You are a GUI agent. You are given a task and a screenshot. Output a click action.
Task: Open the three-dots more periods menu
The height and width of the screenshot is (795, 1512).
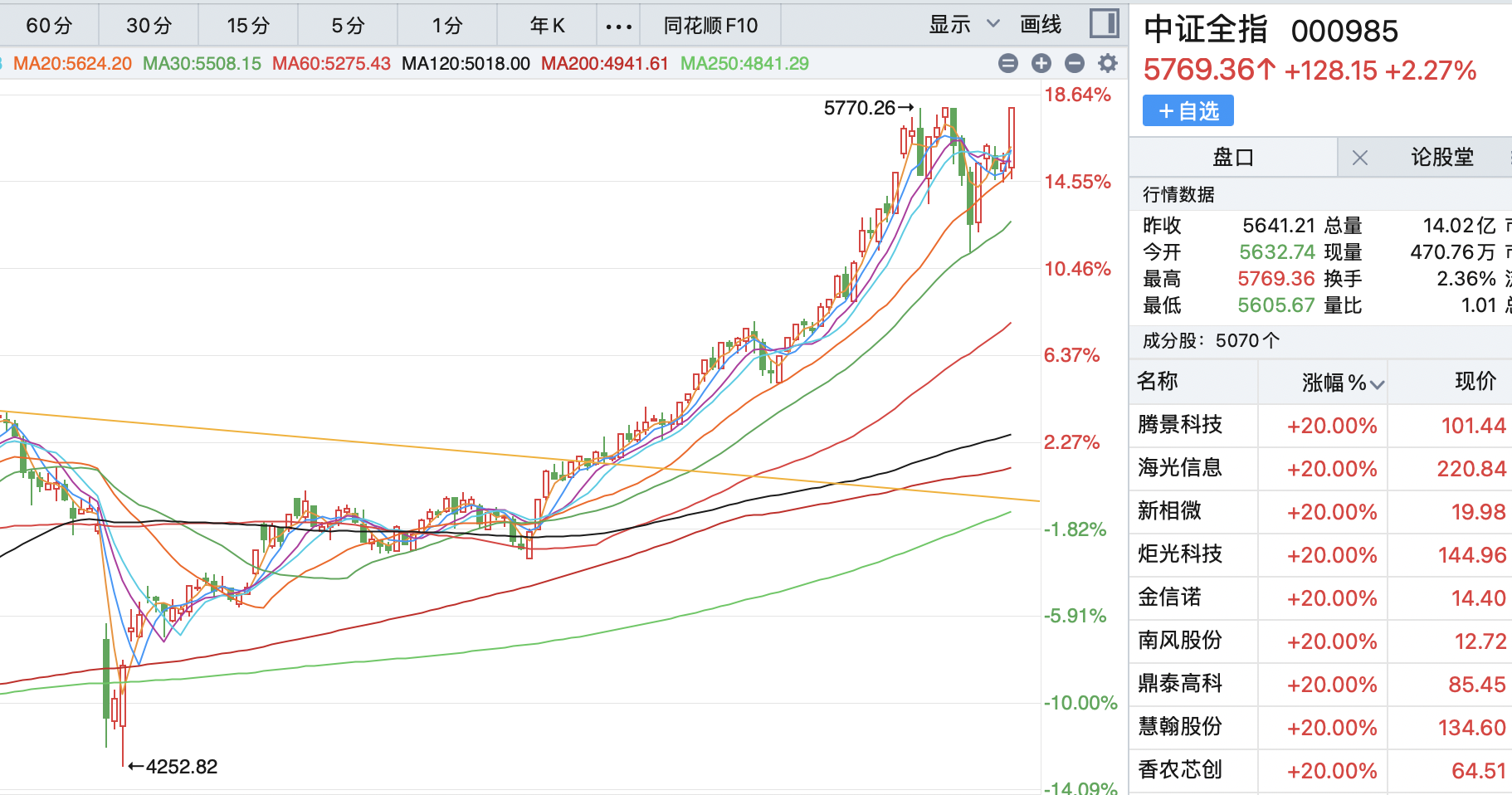click(618, 26)
